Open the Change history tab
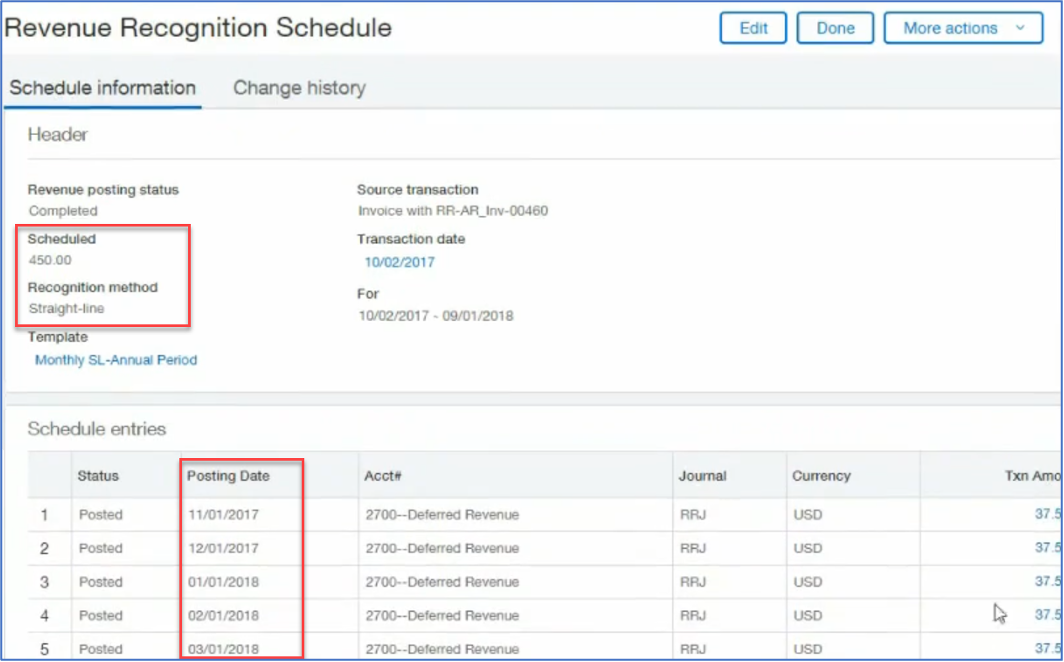The height and width of the screenshot is (662, 1064). (299, 88)
